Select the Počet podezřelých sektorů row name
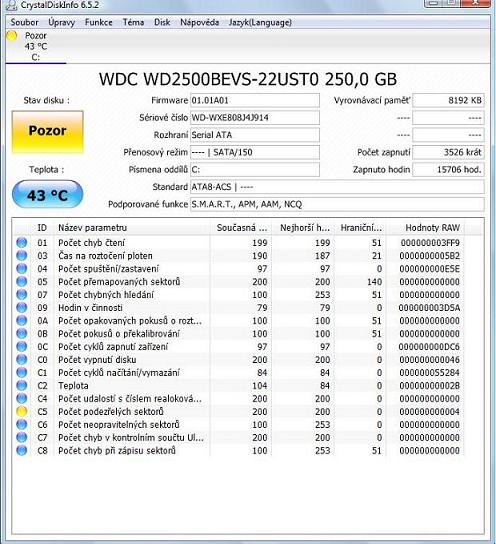Viewport: 496px width, 544px height. pos(111,411)
